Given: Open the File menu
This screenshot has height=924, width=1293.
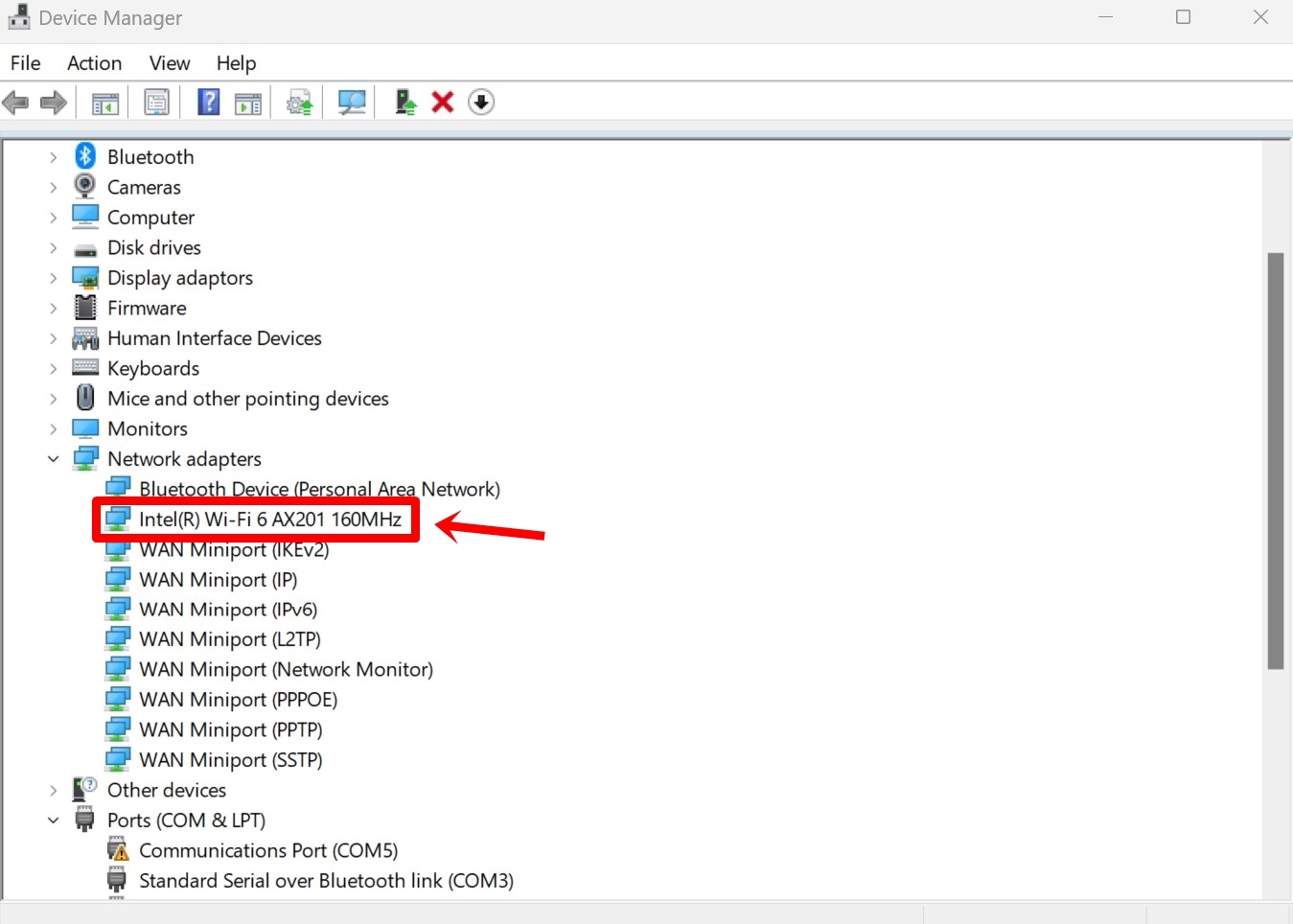Looking at the screenshot, I should [x=26, y=63].
